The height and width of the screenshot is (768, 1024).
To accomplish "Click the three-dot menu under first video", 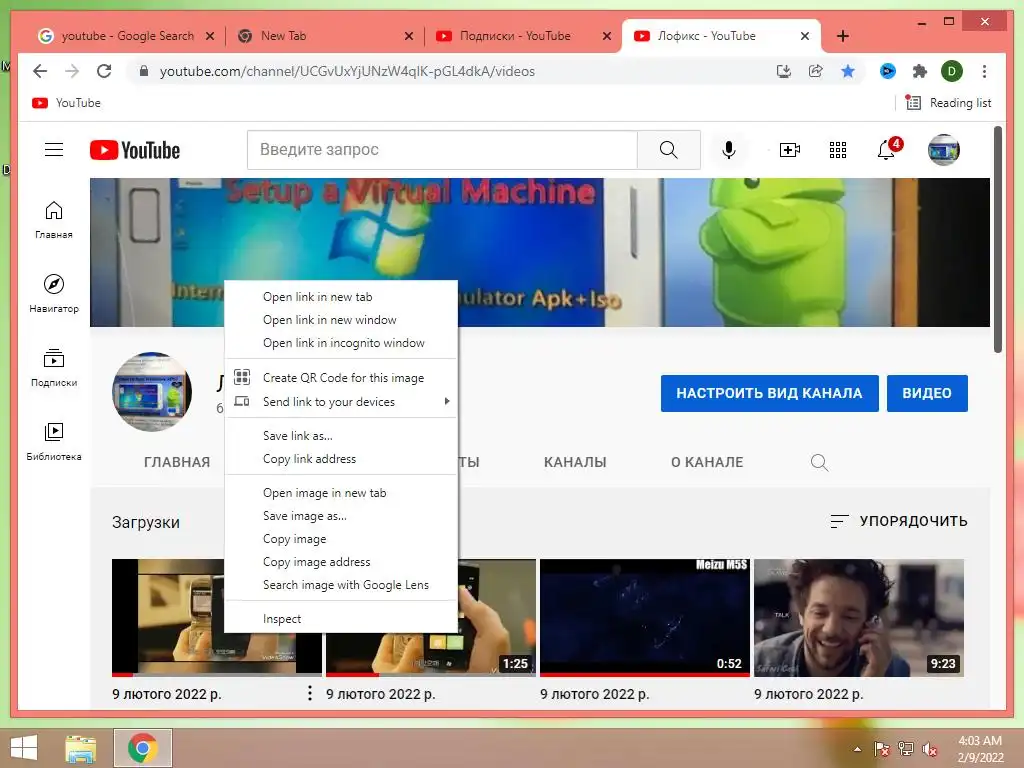I will pos(310,694).
